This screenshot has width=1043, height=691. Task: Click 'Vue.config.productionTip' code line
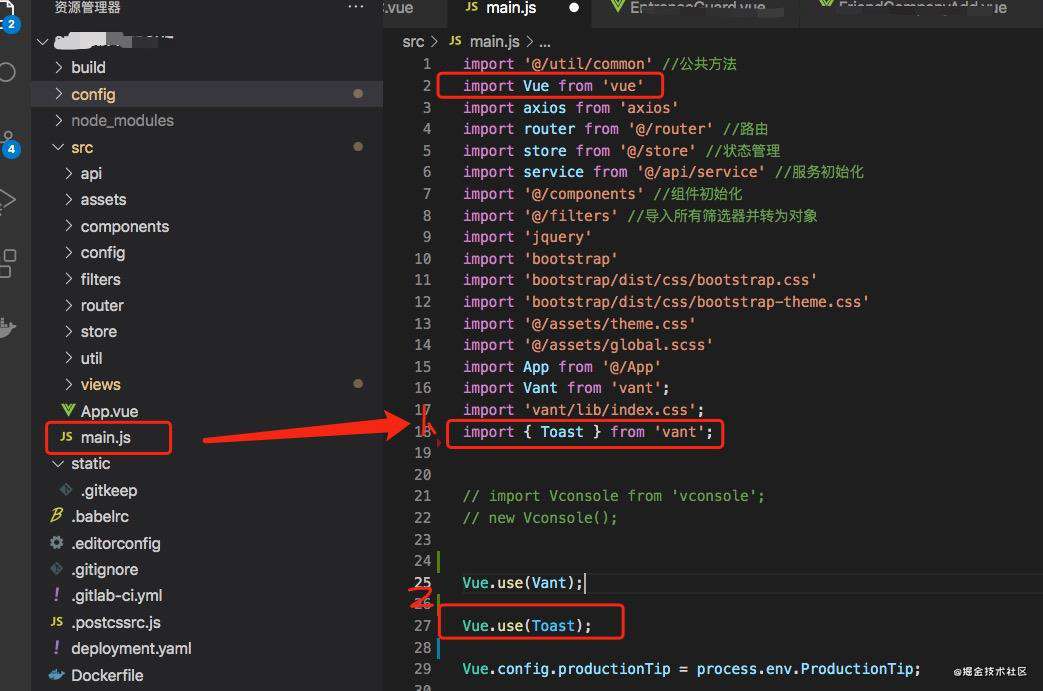point(692,668)
